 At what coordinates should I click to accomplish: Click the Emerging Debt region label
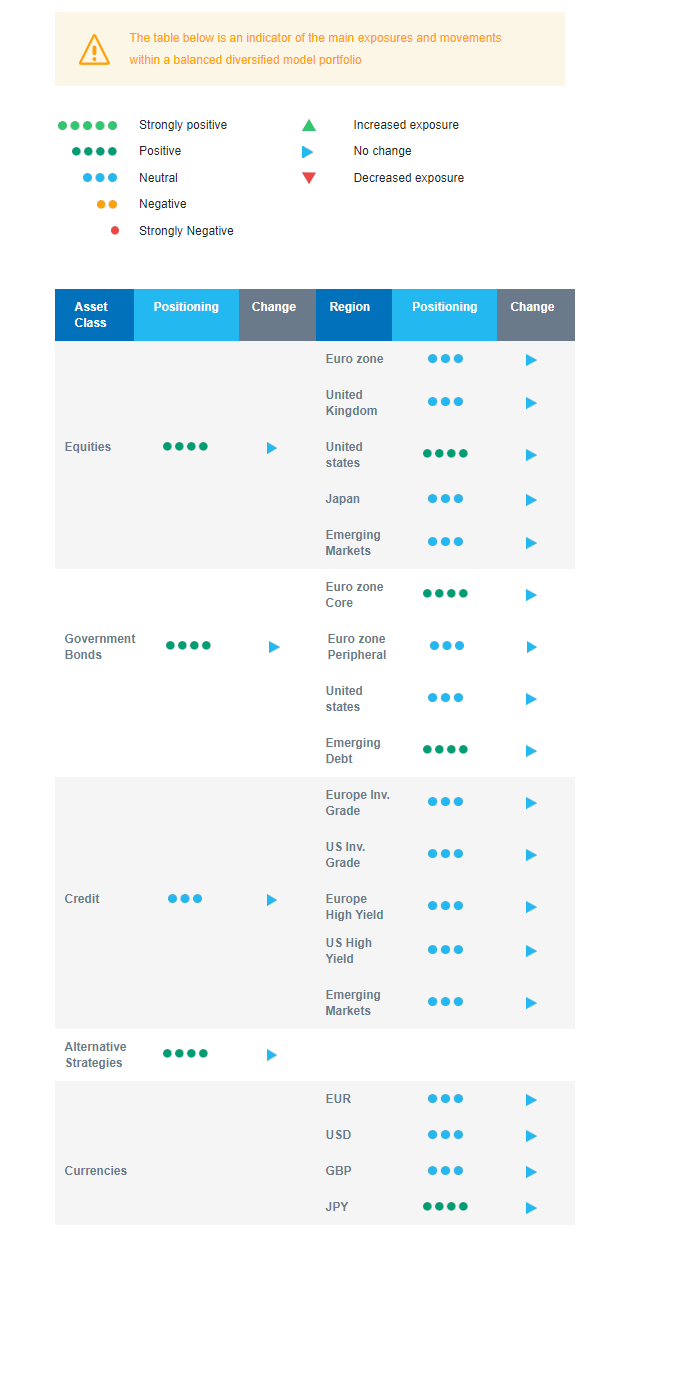tap(353, 751)
